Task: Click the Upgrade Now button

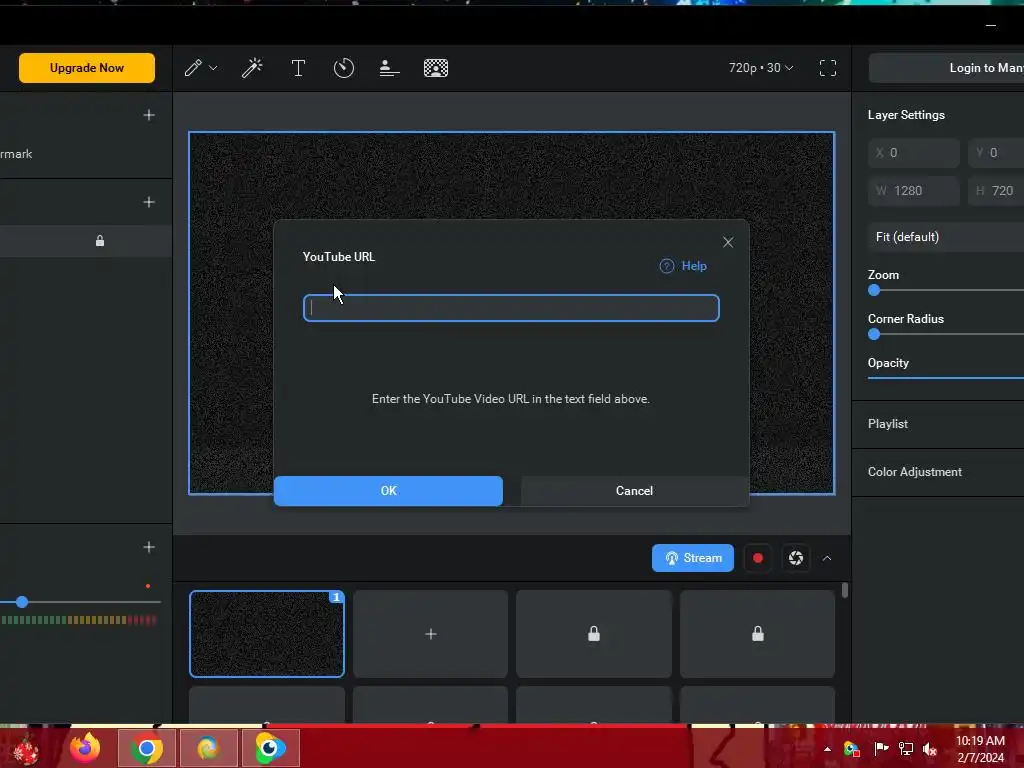Action: [87, 68]
